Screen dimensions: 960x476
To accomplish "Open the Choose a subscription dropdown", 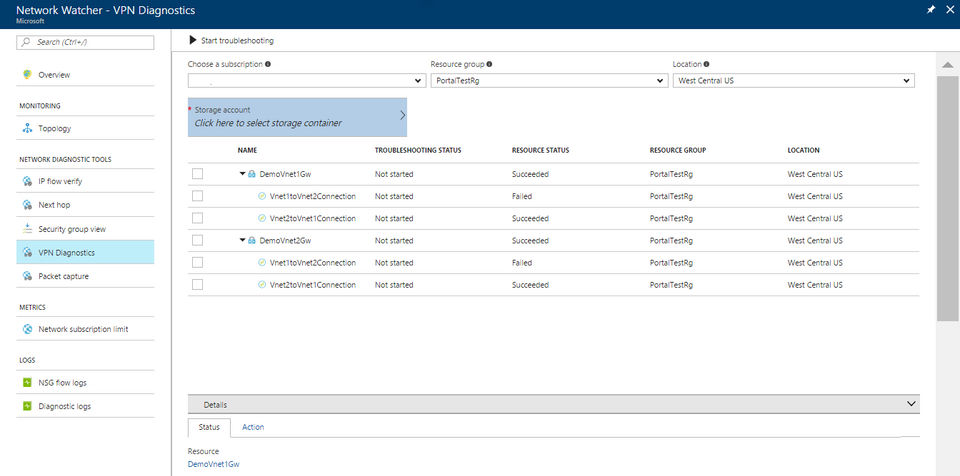I will pyautogui.click(x=307, y=81).
